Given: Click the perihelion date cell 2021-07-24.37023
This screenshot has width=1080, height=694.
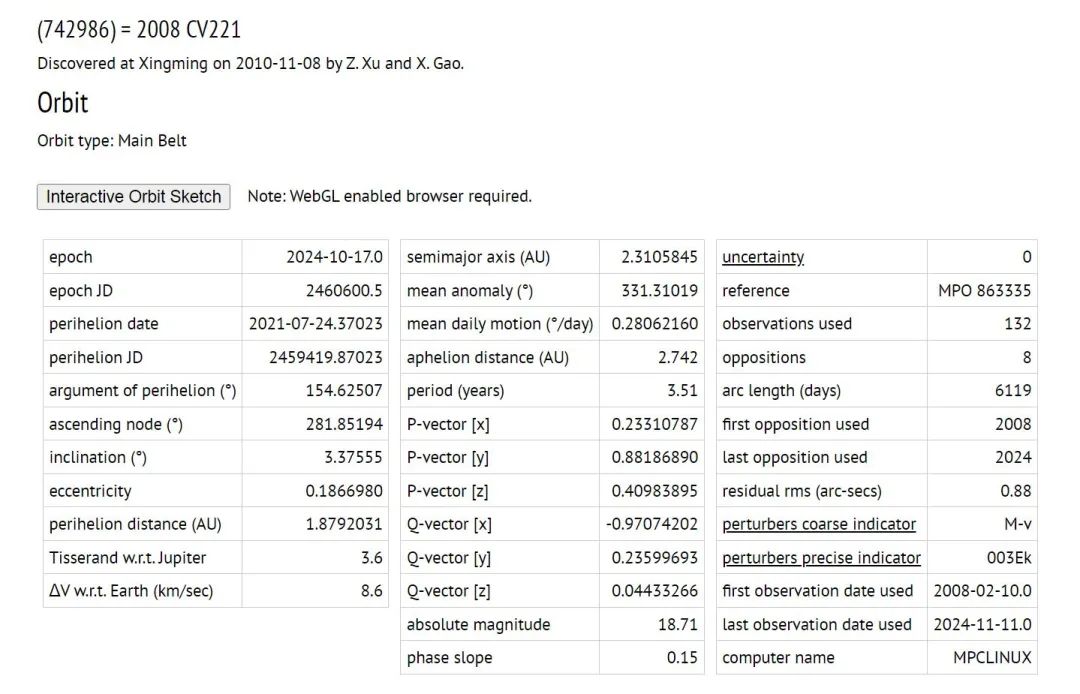Looking at the screenshot, I should pyautogui.click(x=316, y=324).
